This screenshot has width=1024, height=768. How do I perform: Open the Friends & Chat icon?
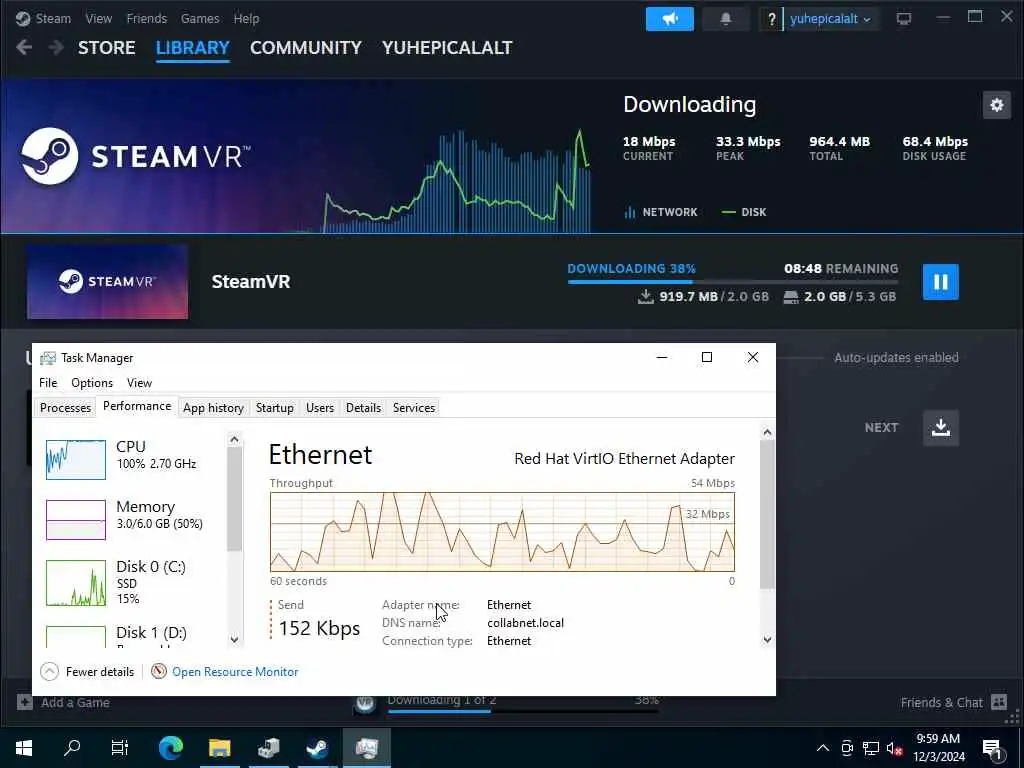pyautogui.click(x=999, y=702)
